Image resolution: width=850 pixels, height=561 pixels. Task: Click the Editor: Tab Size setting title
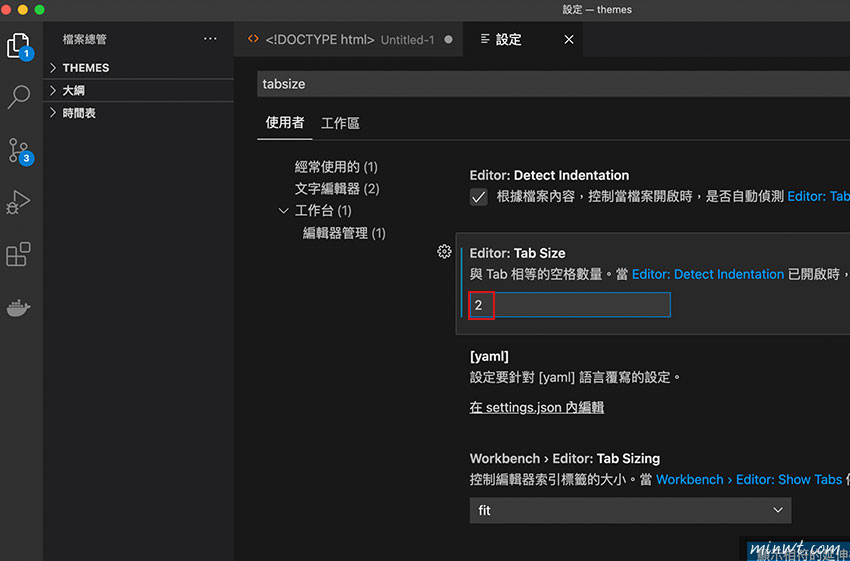[517, 253]
